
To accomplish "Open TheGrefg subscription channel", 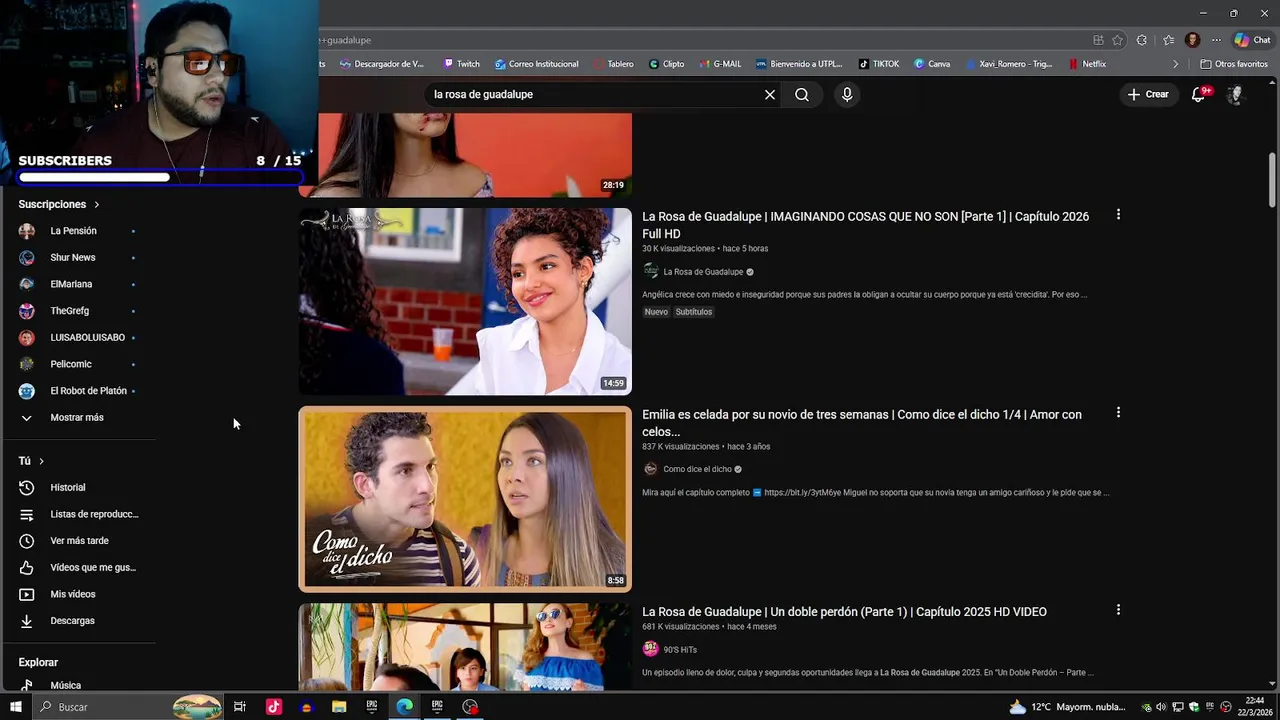I will click(78, 311).
